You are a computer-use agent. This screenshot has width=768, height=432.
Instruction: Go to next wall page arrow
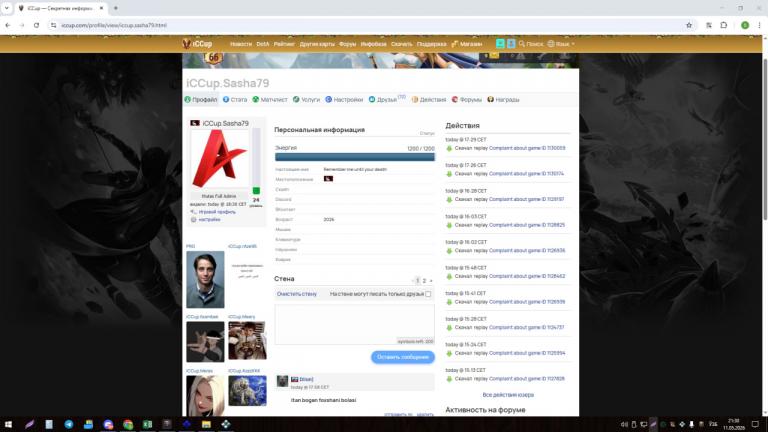(431, 281)
